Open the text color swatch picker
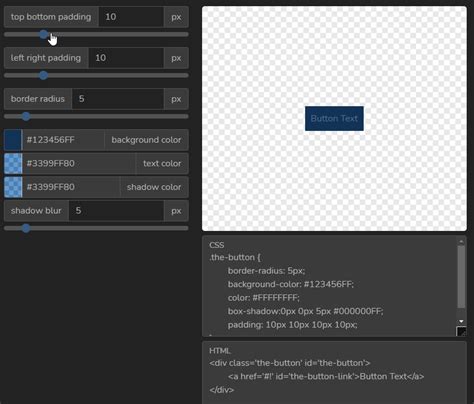Image resolution: width=474 pixels, height=404 pixels. (x=13, y=164)
